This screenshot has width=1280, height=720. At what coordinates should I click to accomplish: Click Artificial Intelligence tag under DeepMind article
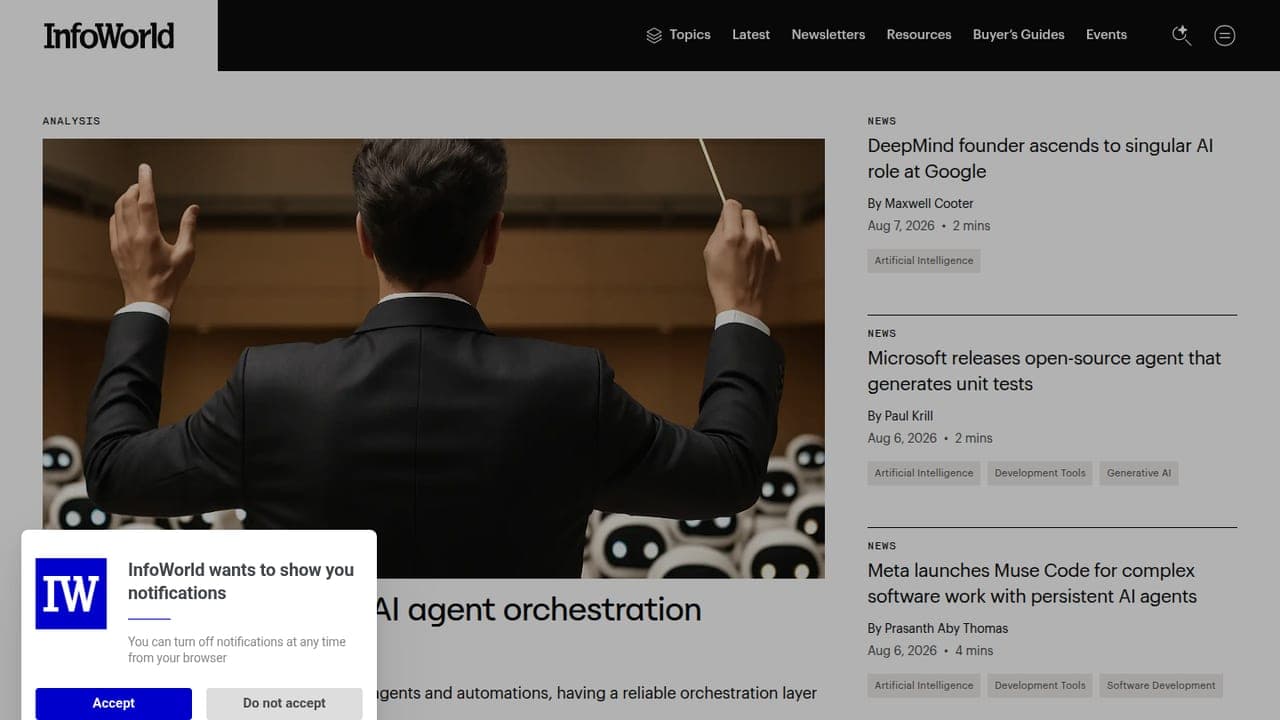(924, 261)
